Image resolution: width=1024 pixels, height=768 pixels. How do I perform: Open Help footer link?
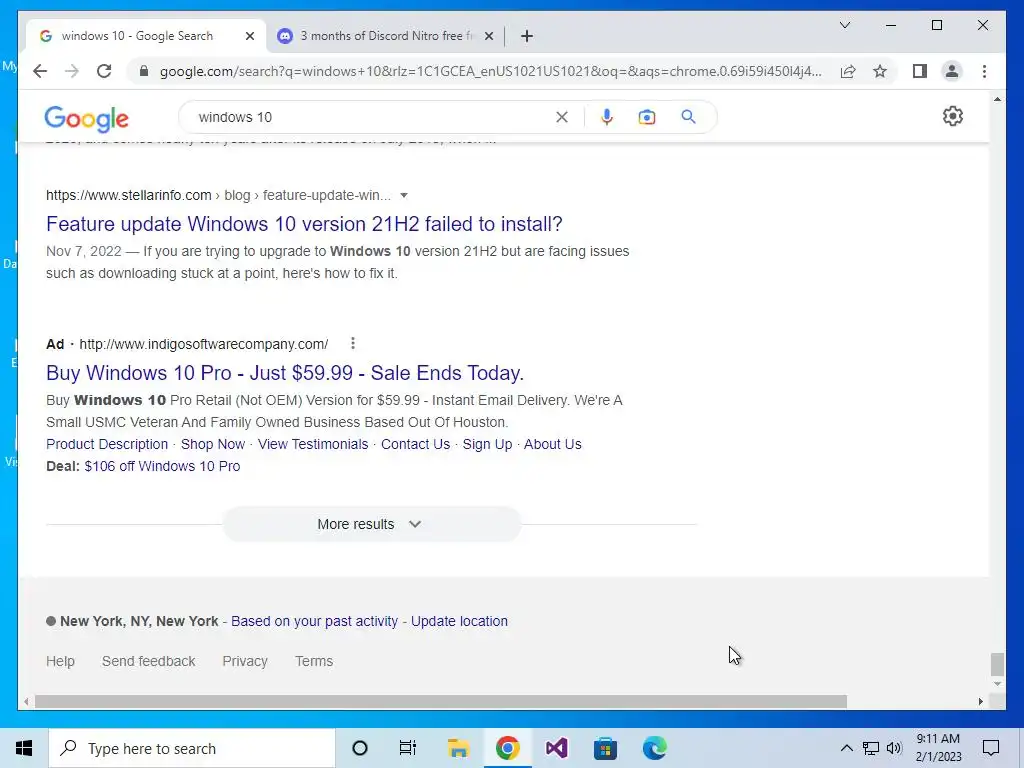tap(60, 662)
